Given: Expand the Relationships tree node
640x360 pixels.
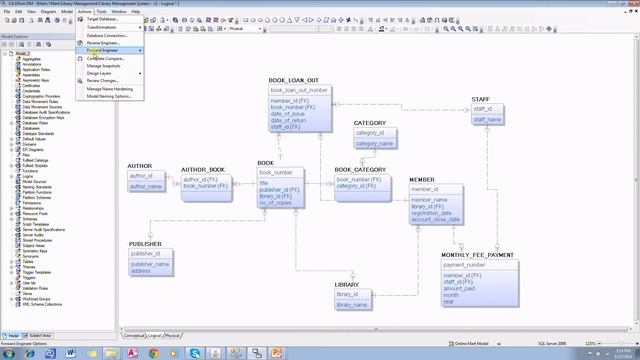Looking at the screenshot, I should click(12, 208).
